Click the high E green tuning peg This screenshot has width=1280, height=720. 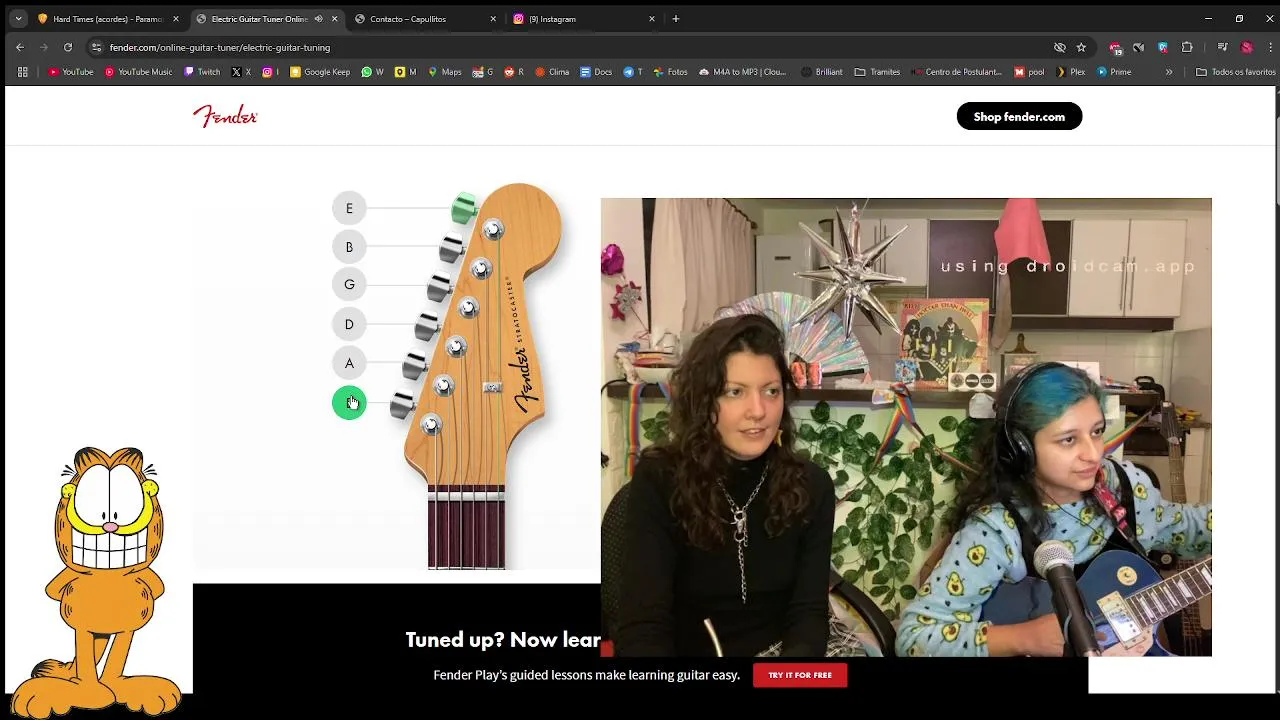pos(462,208)
